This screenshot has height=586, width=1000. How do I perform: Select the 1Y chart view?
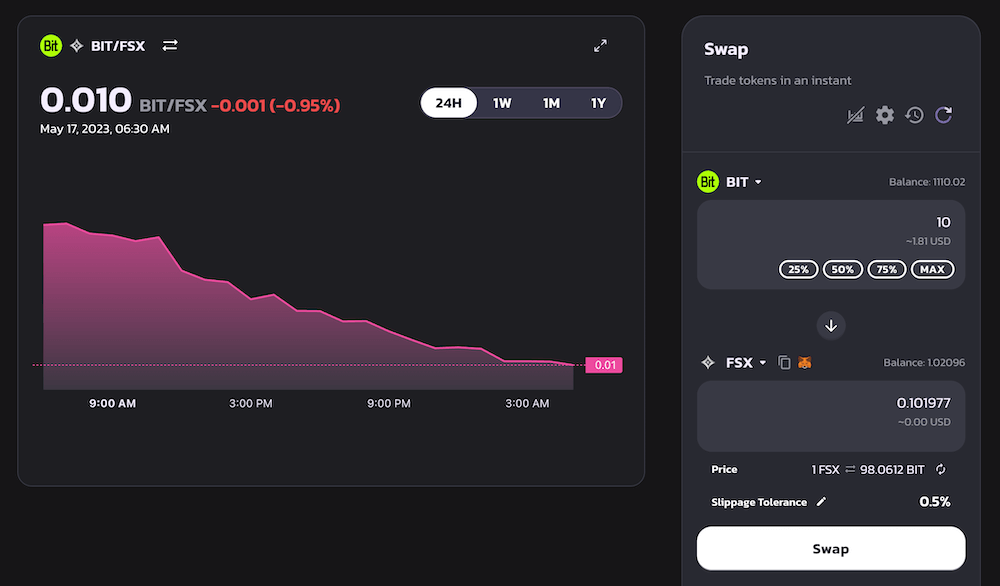click(x=597, y=102)
